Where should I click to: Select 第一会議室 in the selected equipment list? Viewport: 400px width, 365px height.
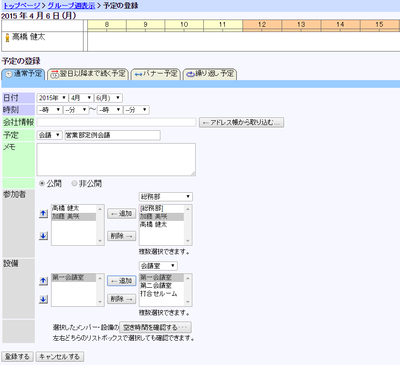click(74, 278)
